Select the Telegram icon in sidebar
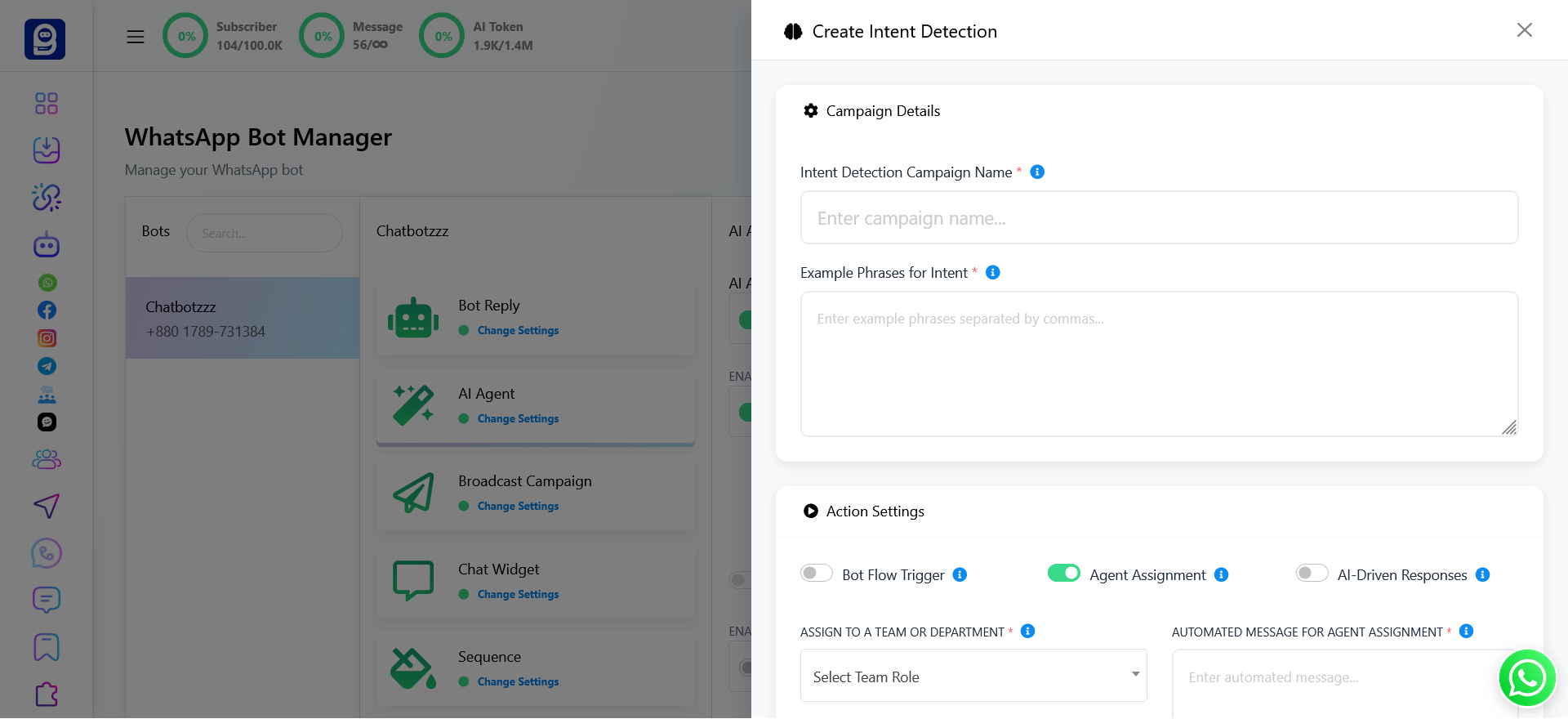Screen dimensions: 1568x719 pos(47,366)
